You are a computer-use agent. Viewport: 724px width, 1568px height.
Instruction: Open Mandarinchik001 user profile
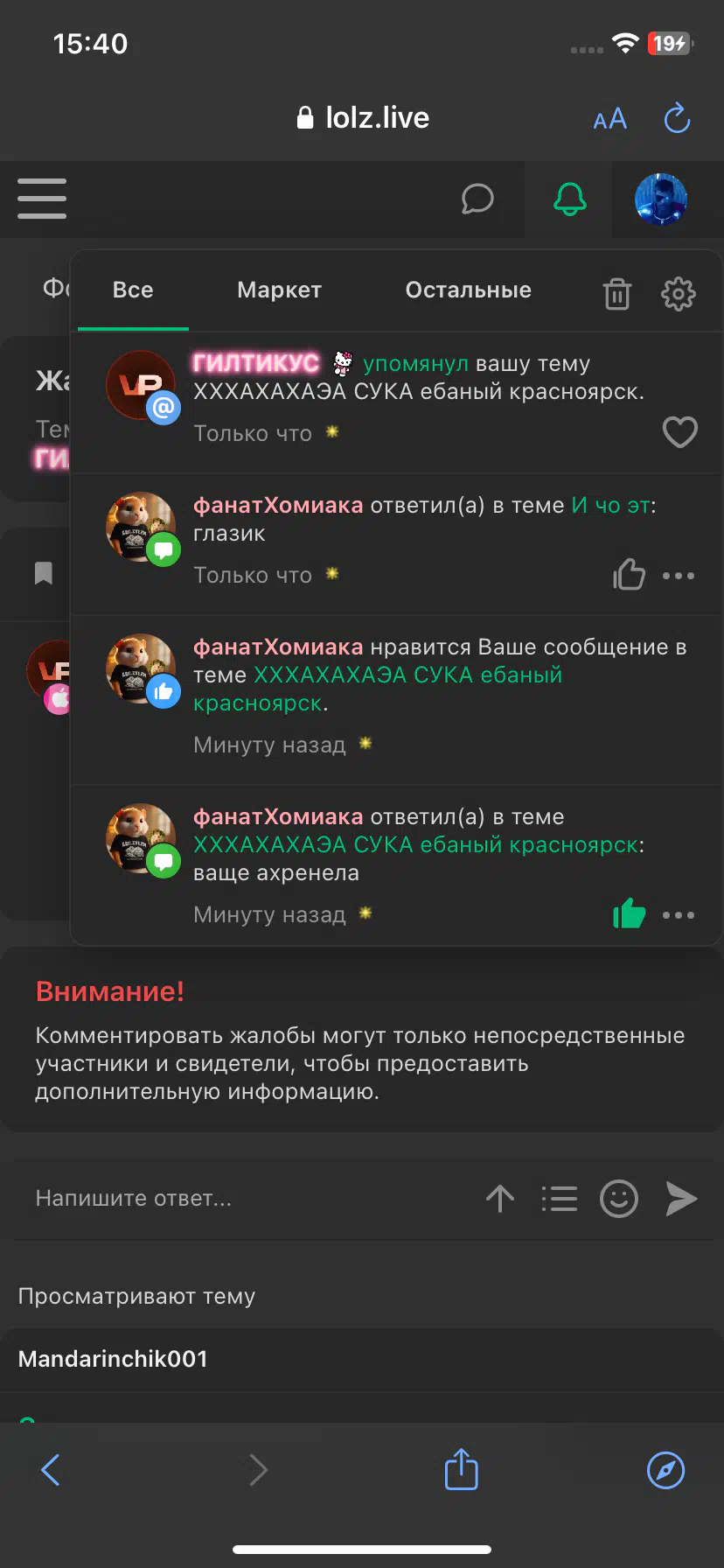113,1359
